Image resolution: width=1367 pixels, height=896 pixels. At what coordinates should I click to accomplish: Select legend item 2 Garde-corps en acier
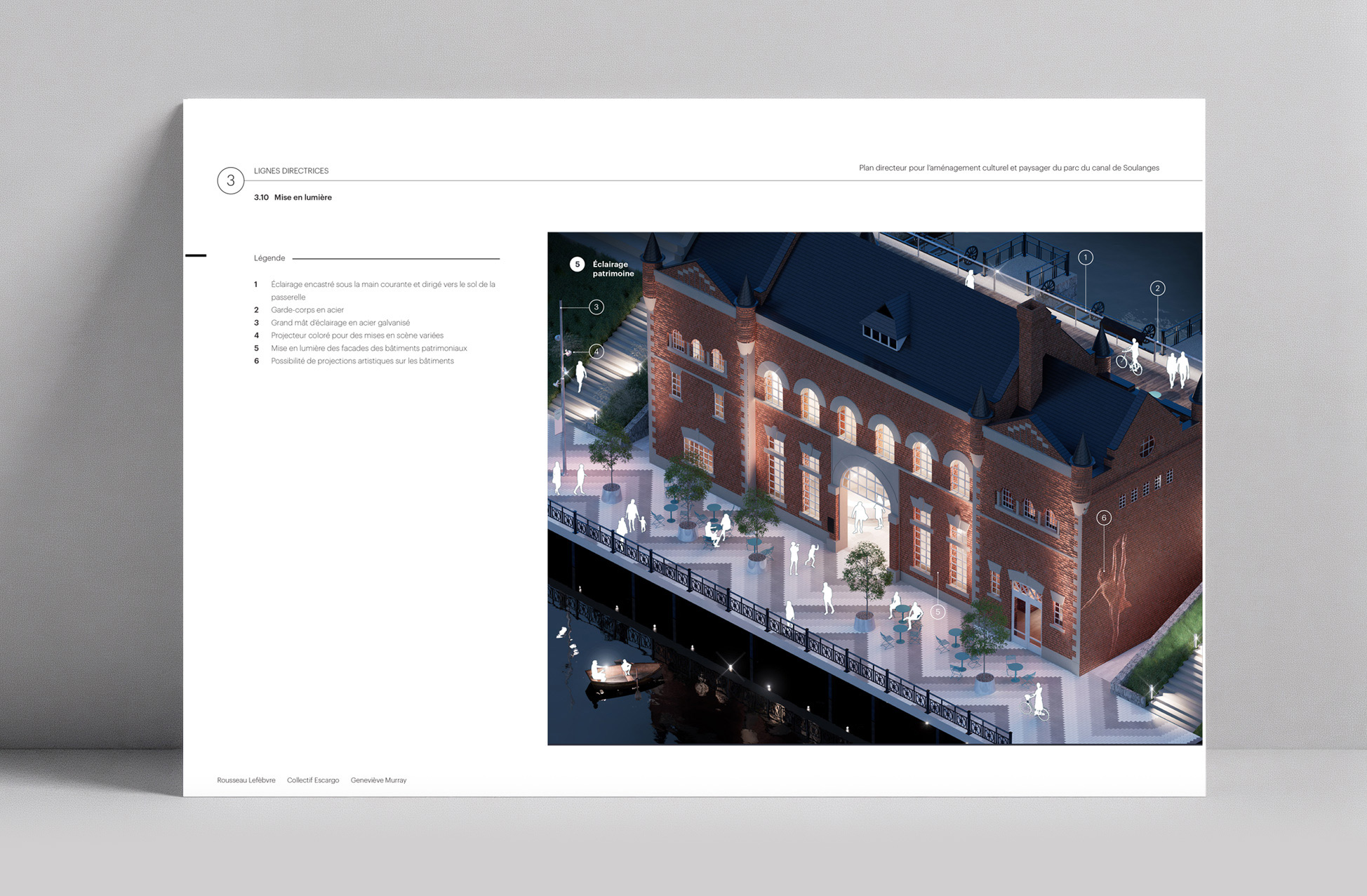click(x=307, y=310)
